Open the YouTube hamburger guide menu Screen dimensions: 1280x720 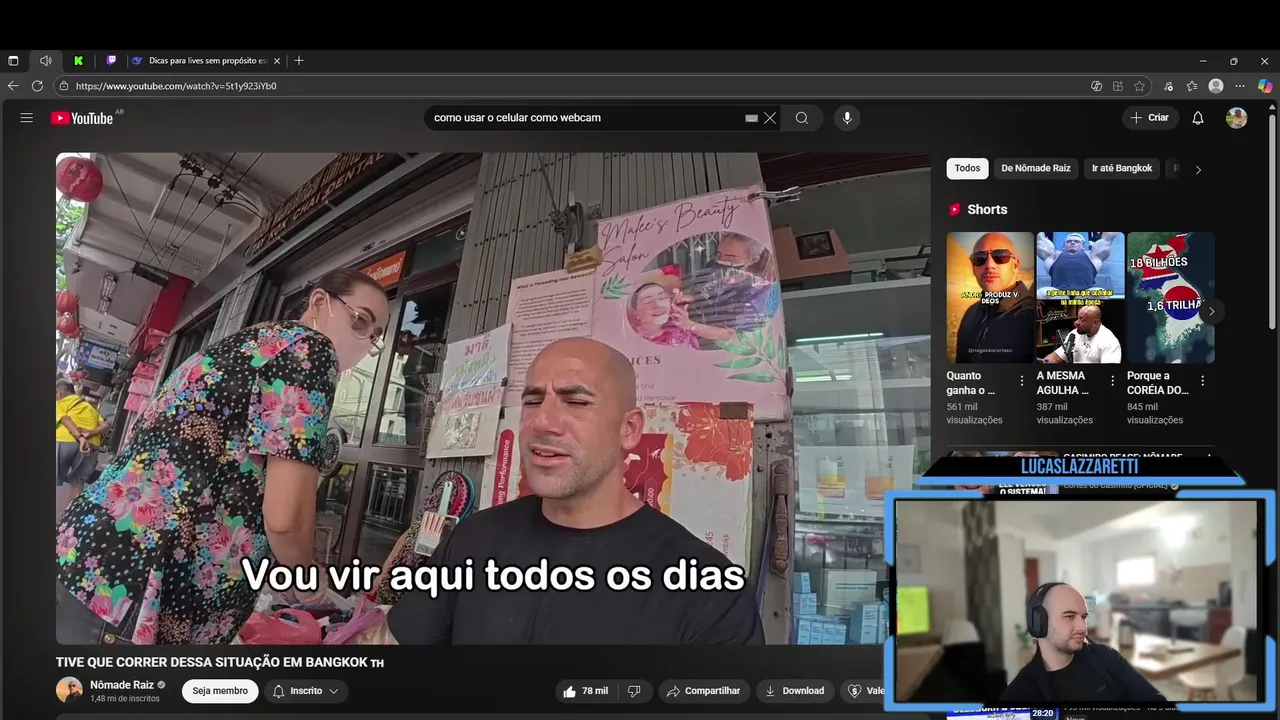pos(27,118)
